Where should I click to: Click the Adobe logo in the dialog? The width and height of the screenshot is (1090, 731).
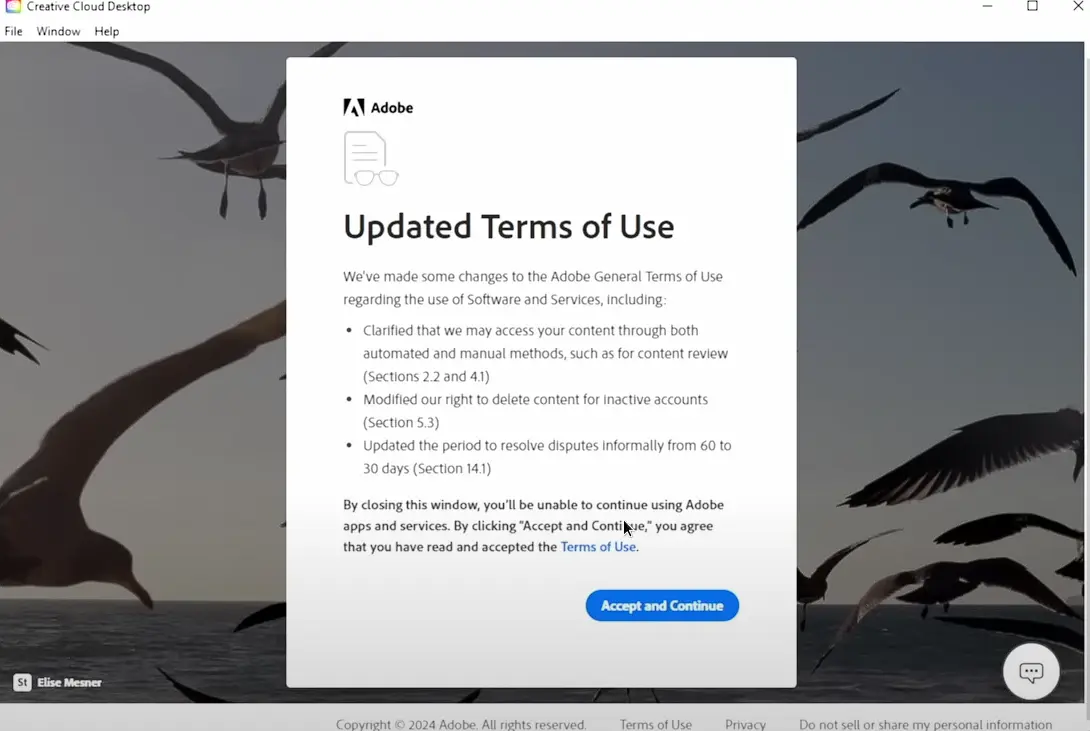pyautogui.click(x=378, y=107)
